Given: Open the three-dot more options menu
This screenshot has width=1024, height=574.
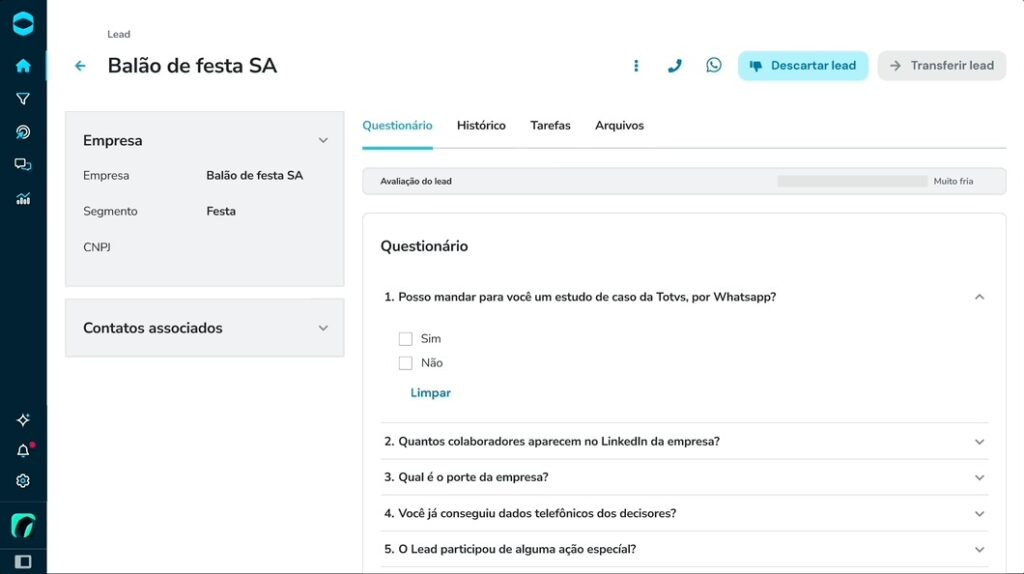Looking at the screenshot, I should (636, 66).
